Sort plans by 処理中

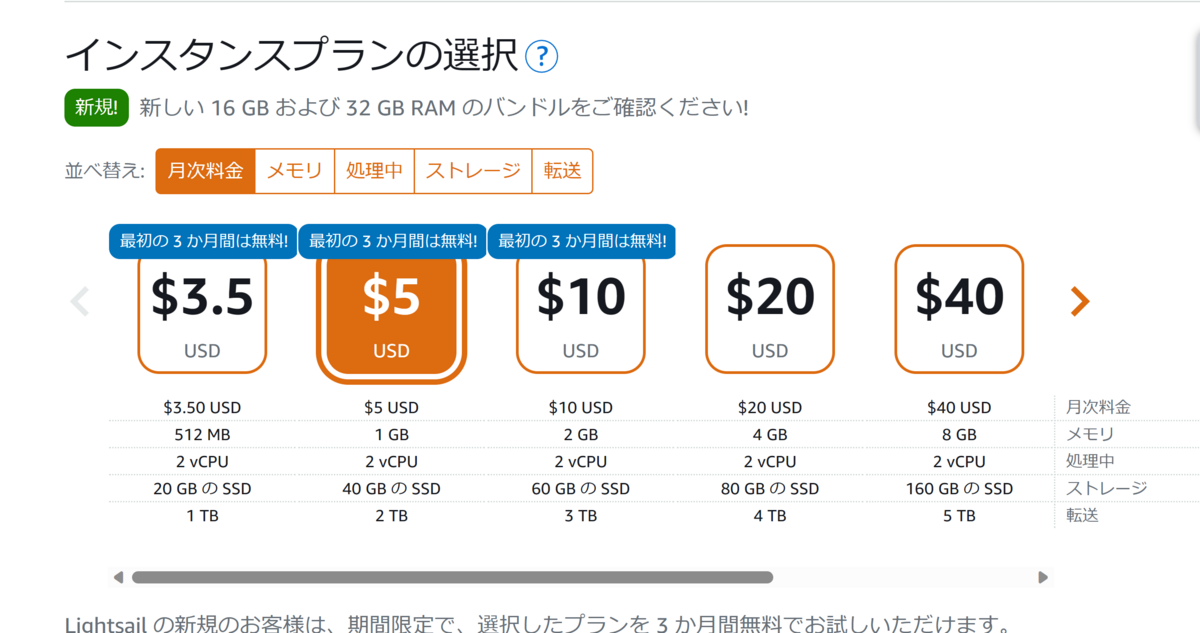coord(374,171)
